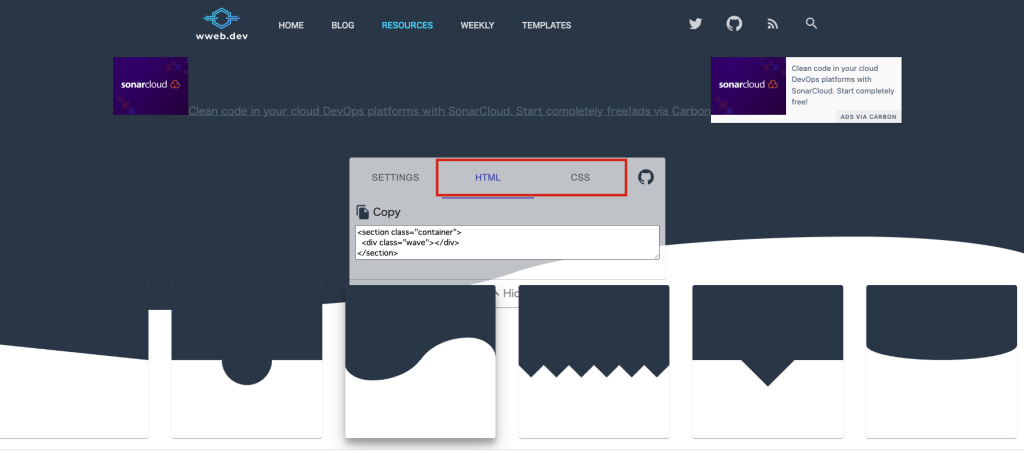Screen dimensions: 1024x453
Task: Click the left SonarCloud ad image
Action: (151, 86)
